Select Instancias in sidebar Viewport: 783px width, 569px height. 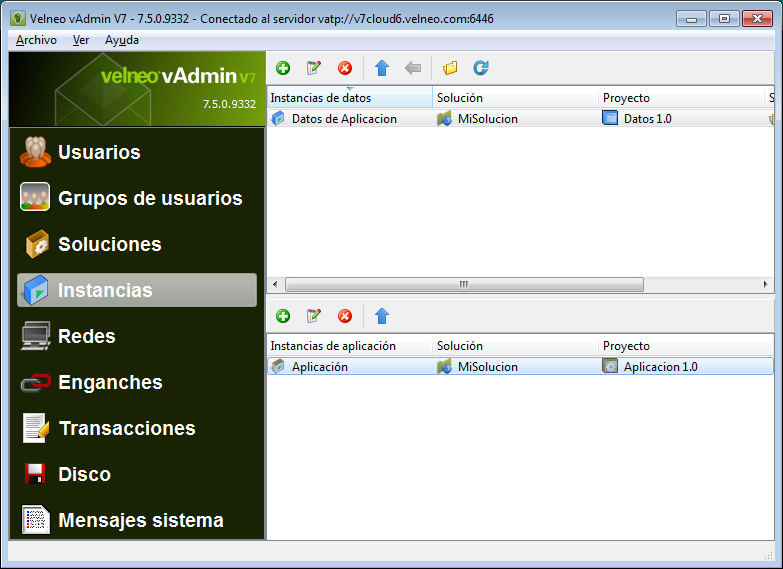(x=137, y=290)
